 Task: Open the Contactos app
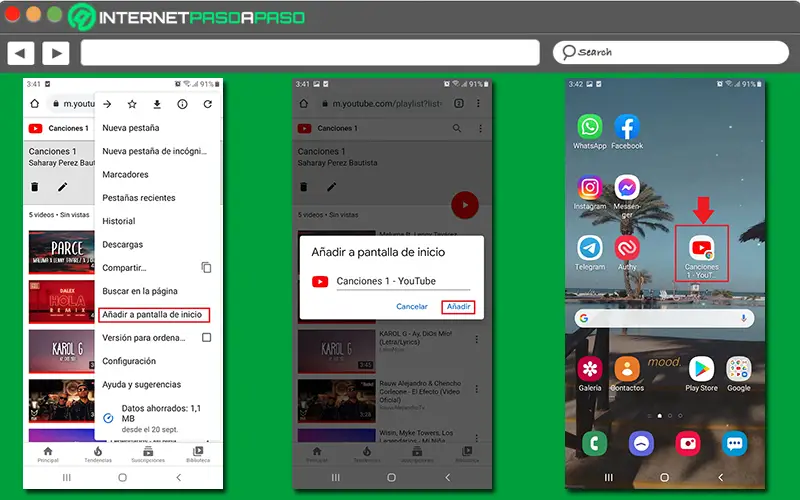click(627, 369)
